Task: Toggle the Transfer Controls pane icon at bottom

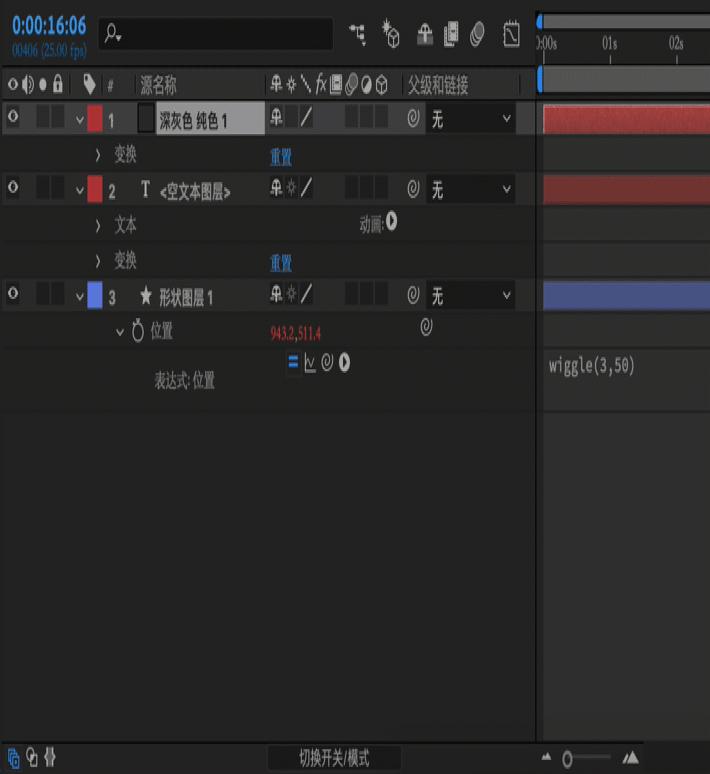Action: 32,757
